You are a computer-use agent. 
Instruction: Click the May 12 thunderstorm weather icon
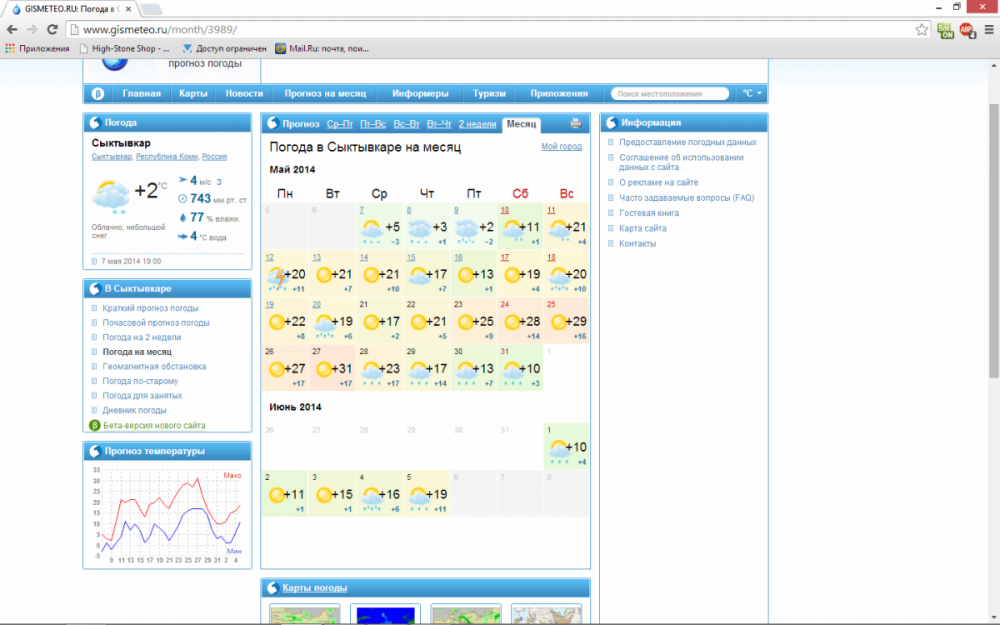click(277, 277)
